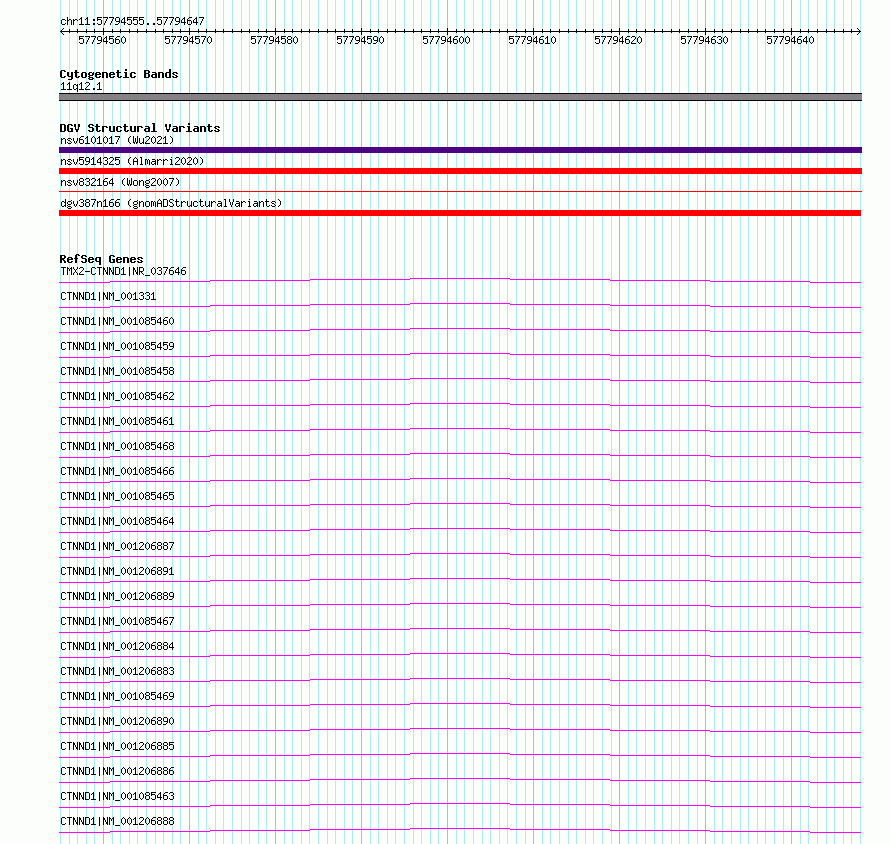Click ruler position 57794620
This screenshot has width=890, height=844.
tap(619, 40)
